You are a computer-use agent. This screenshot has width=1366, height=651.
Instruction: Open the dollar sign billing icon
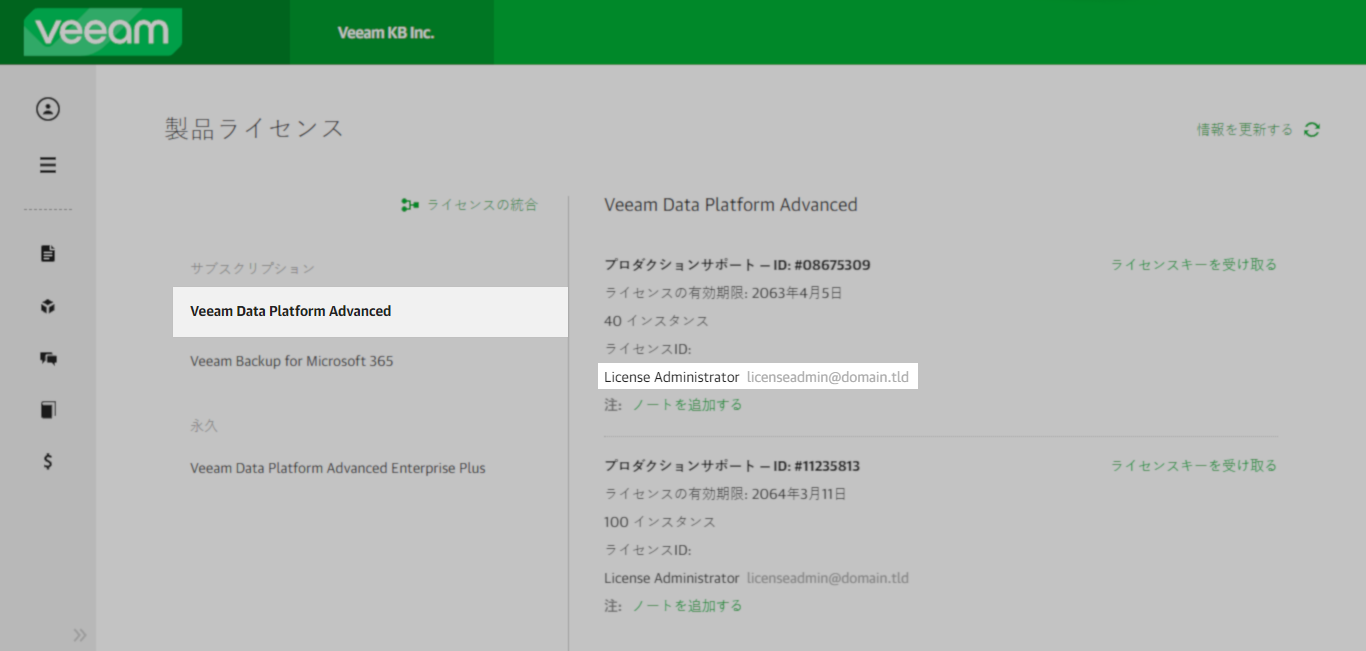tap(48, 461)
